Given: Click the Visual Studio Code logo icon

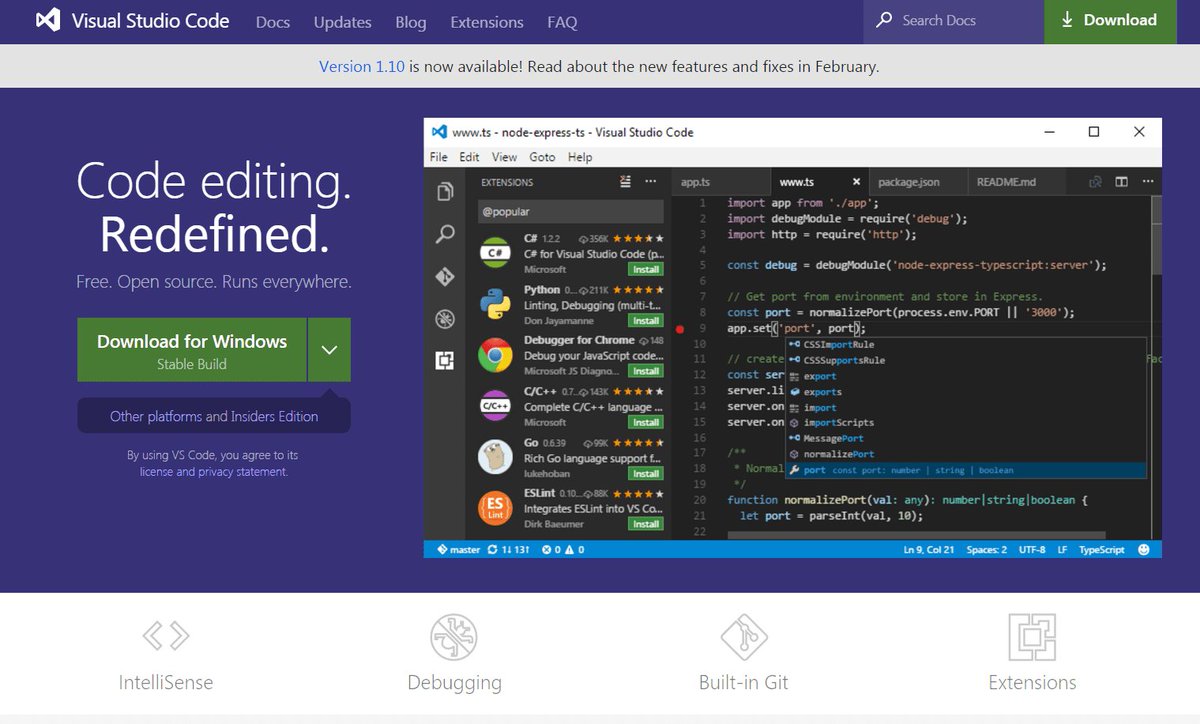Looking at the screenshot, I should (47, 21).
